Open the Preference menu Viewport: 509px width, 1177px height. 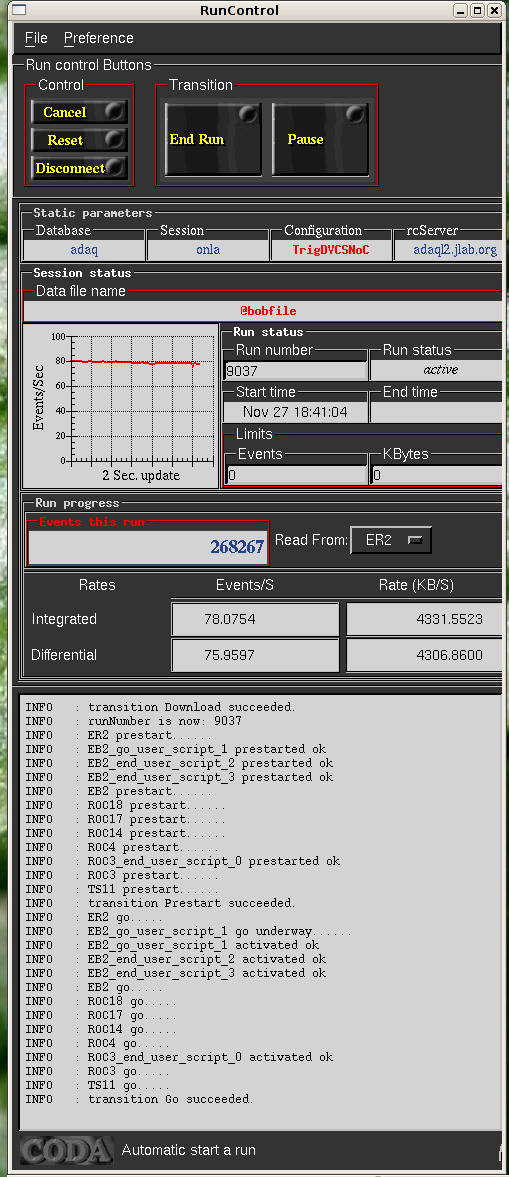98,38
